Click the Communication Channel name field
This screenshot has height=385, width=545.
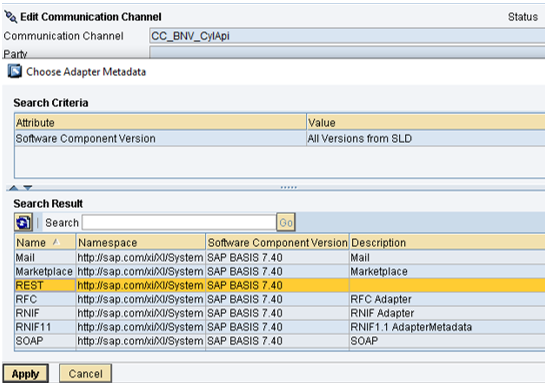point(347,36)
